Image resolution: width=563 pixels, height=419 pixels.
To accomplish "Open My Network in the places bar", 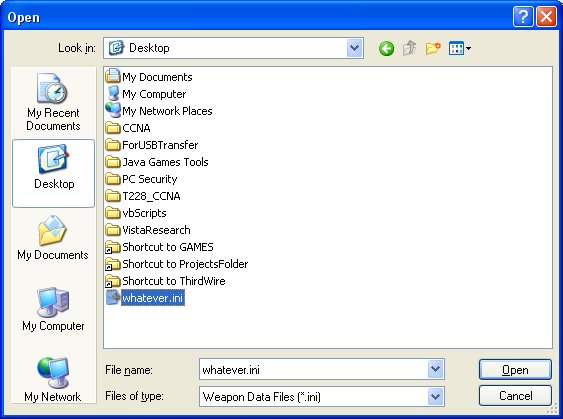I will coord(53,379).
